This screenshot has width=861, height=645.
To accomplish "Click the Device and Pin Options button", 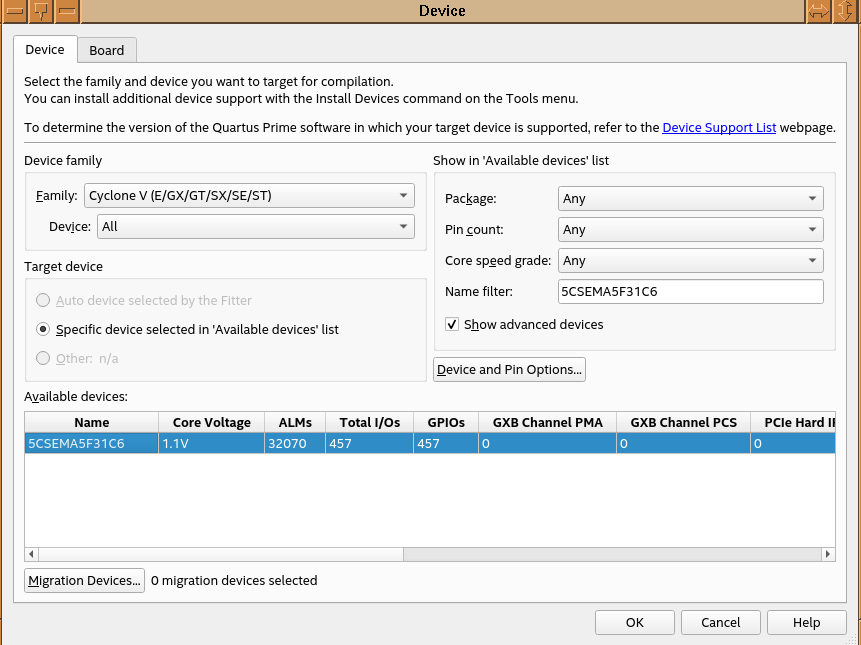I will pos(509,369).
